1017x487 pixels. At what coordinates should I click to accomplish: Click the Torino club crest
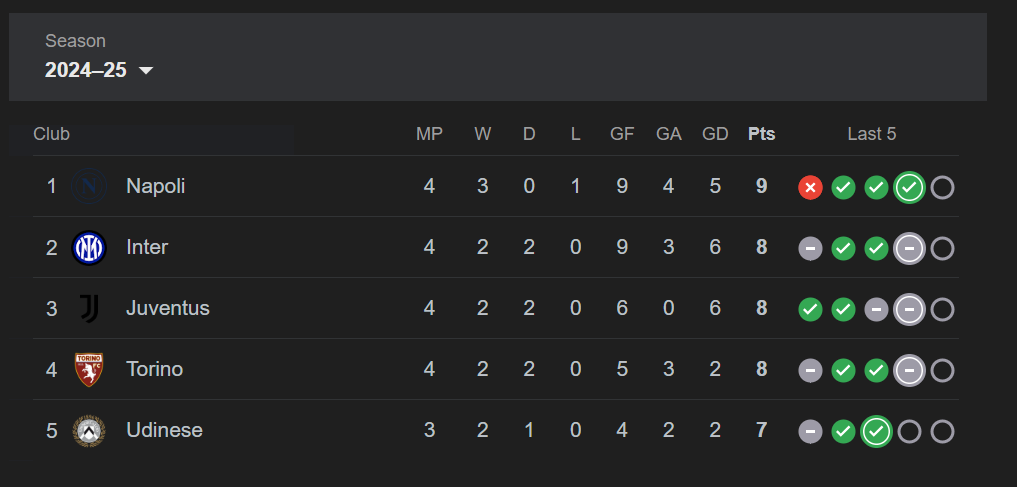coord(89,370)
